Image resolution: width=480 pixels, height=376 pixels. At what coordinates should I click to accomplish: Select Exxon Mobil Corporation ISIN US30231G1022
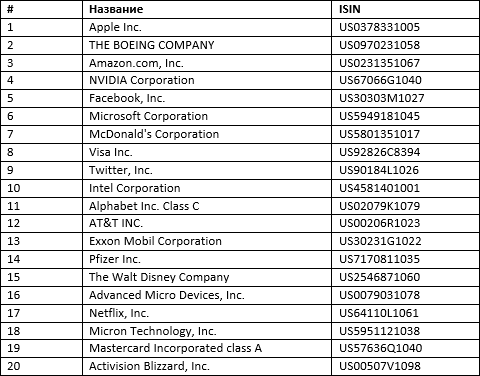click(x=380, y=241)
